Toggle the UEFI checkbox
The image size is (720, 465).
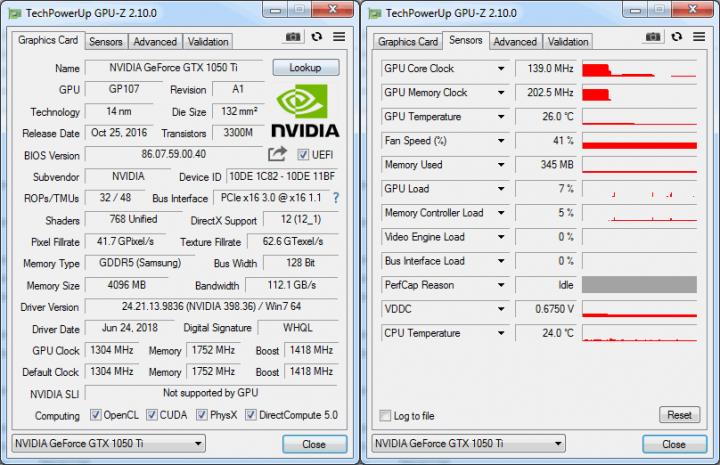click(303, 155)
